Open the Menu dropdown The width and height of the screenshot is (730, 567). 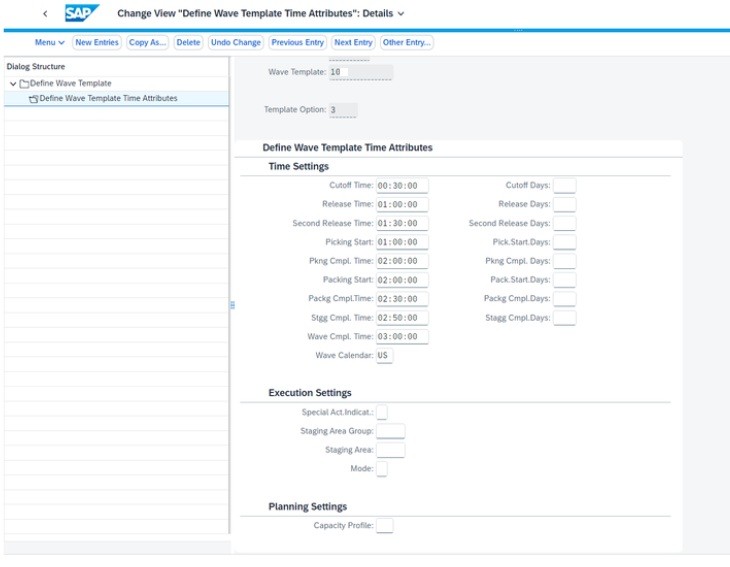coord(49,43)
